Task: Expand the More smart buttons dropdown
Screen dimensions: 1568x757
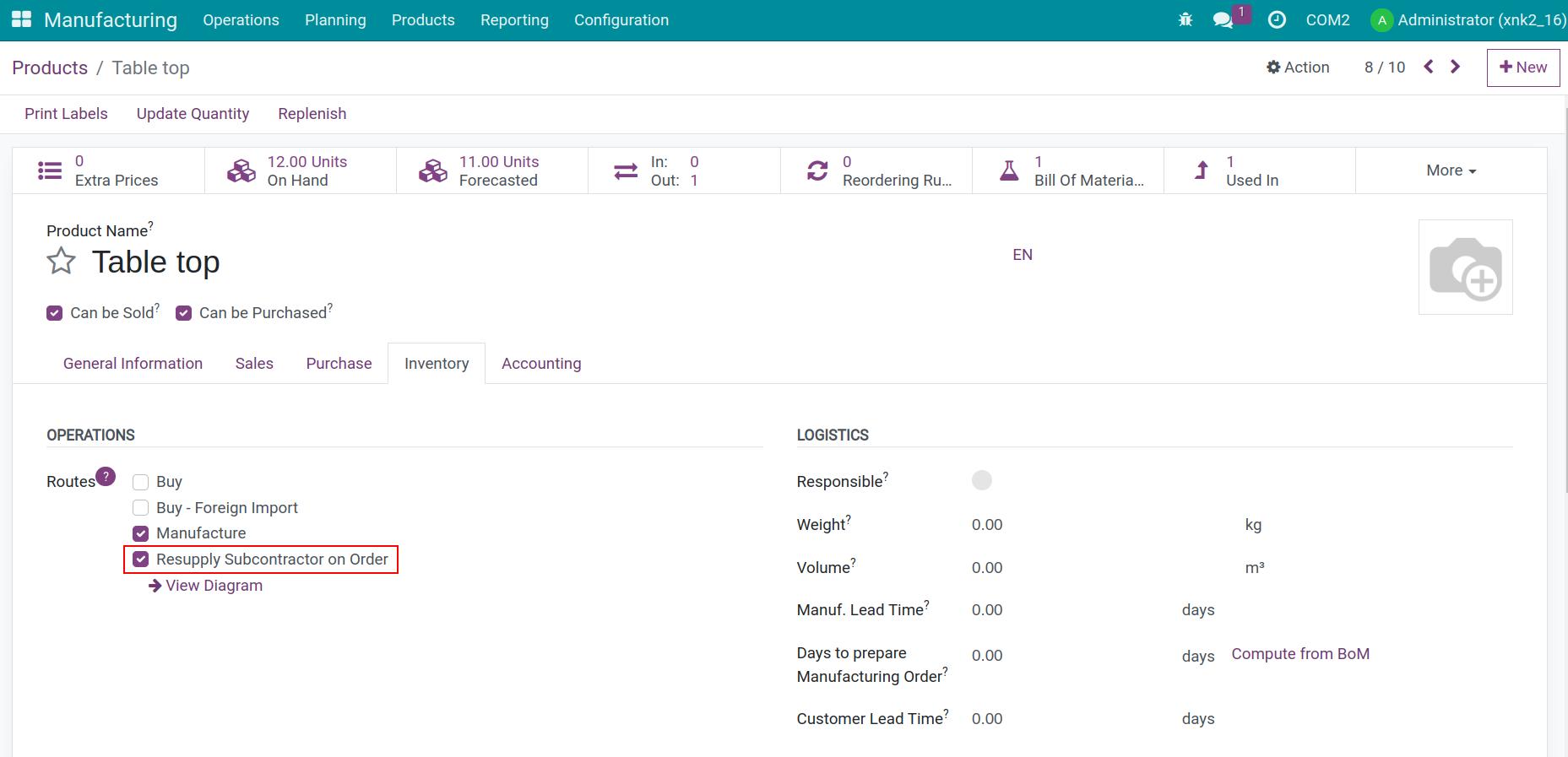Action: [1451, 170]
